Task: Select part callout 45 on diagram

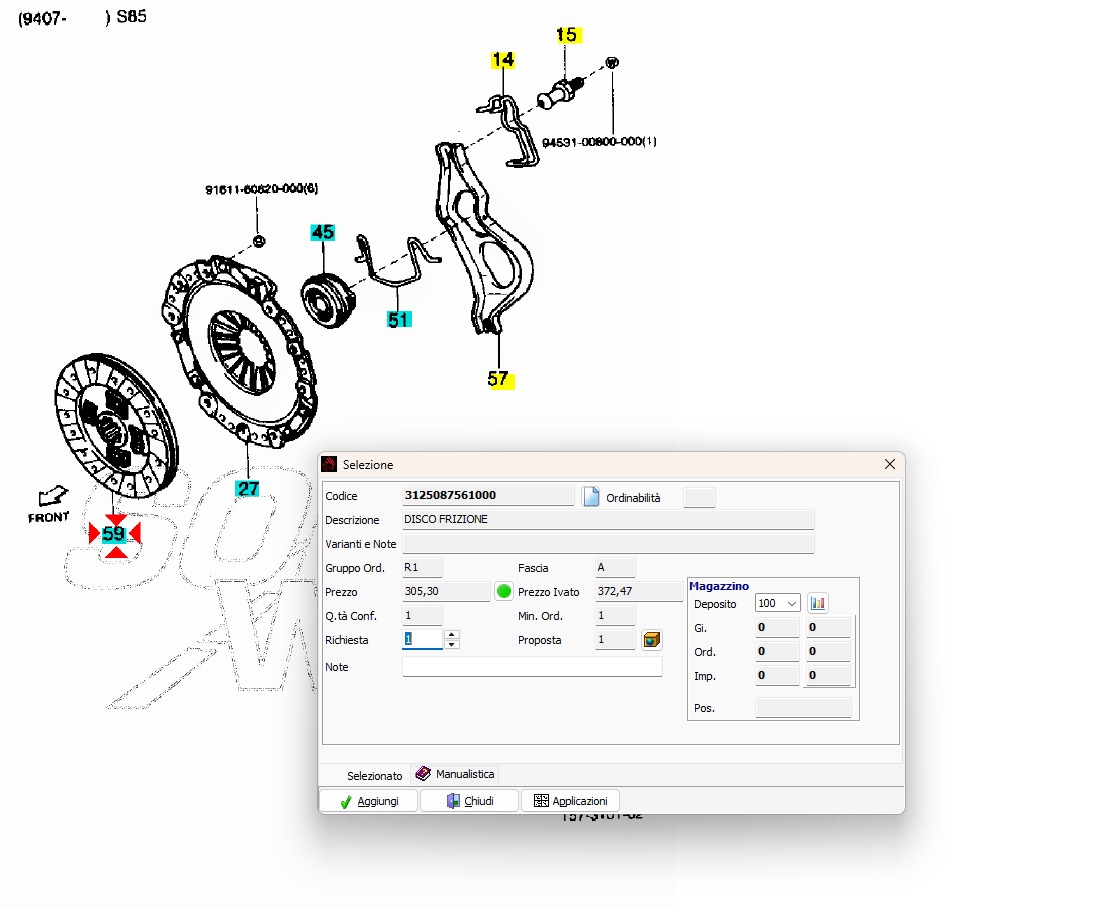Action: 322,232
